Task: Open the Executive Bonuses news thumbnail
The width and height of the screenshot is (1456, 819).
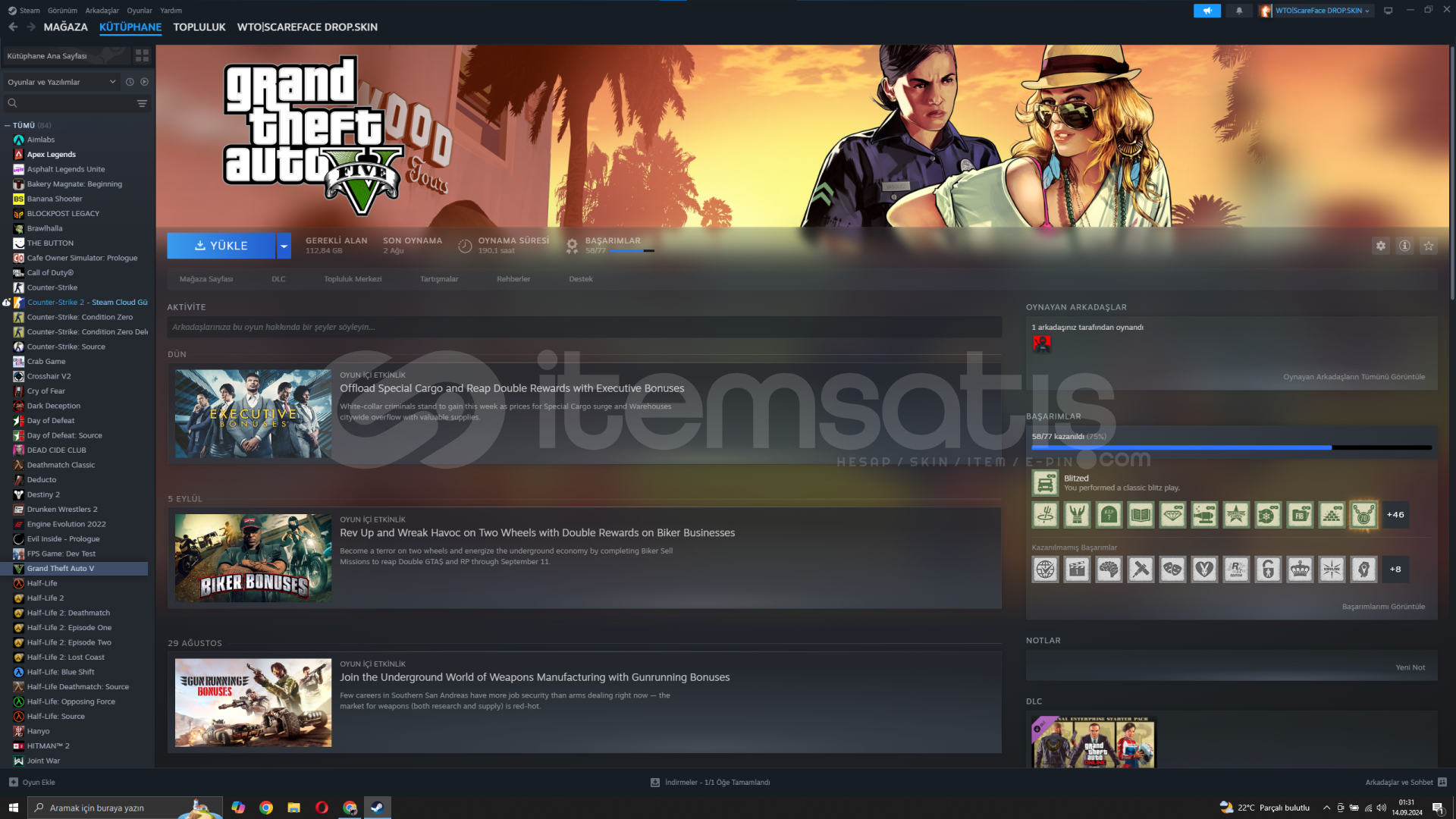Action: 253,414
